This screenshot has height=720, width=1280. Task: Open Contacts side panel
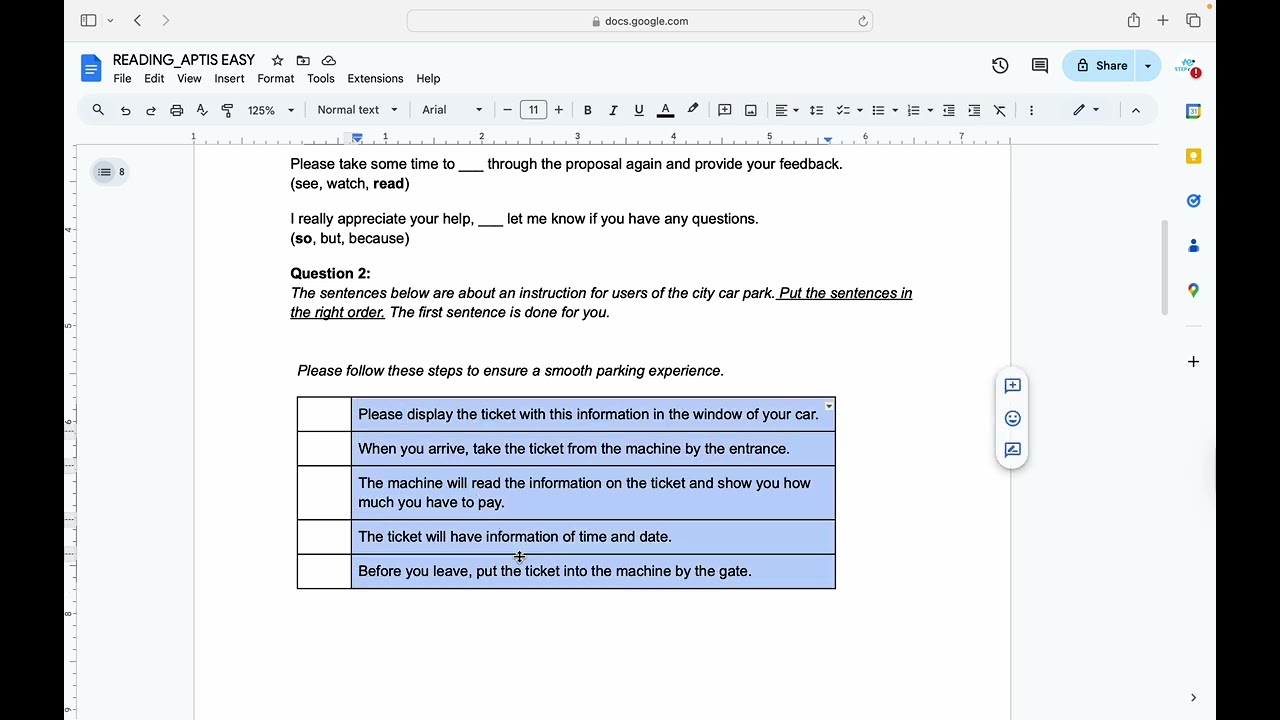pos(1193,245)
